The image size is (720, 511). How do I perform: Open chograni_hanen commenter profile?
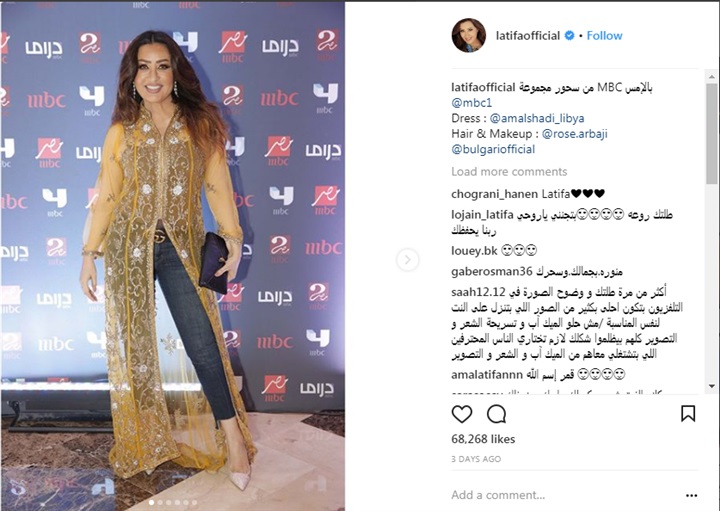click(494, 194)
